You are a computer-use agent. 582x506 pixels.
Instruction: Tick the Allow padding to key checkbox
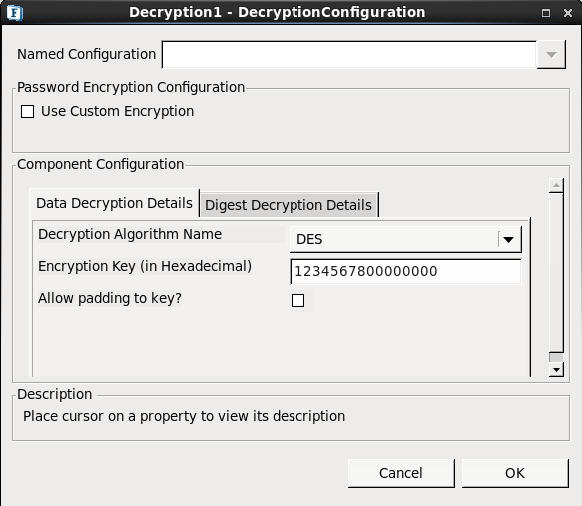point(298,300)
